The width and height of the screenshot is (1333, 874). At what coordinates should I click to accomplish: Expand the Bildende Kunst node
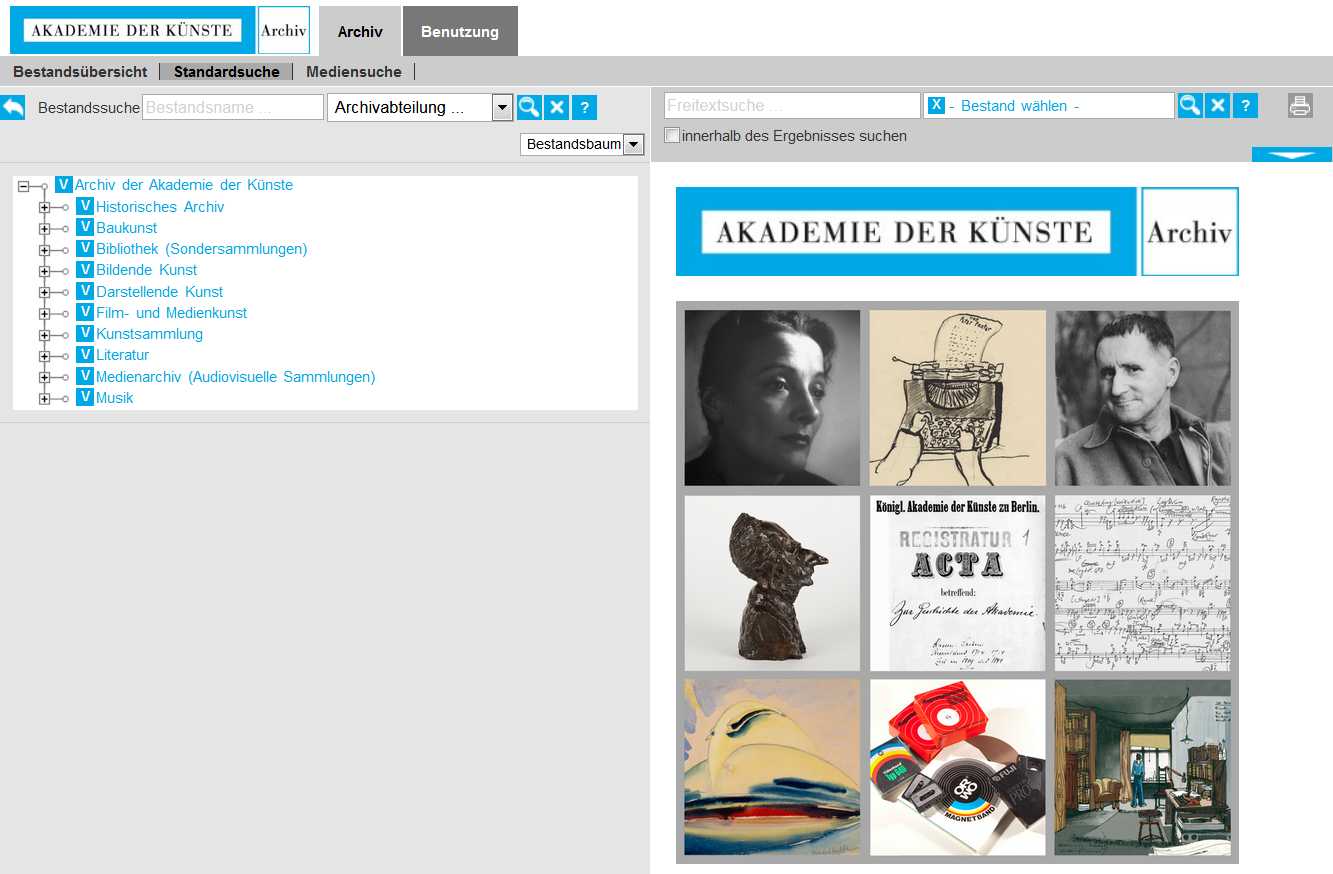44,271
